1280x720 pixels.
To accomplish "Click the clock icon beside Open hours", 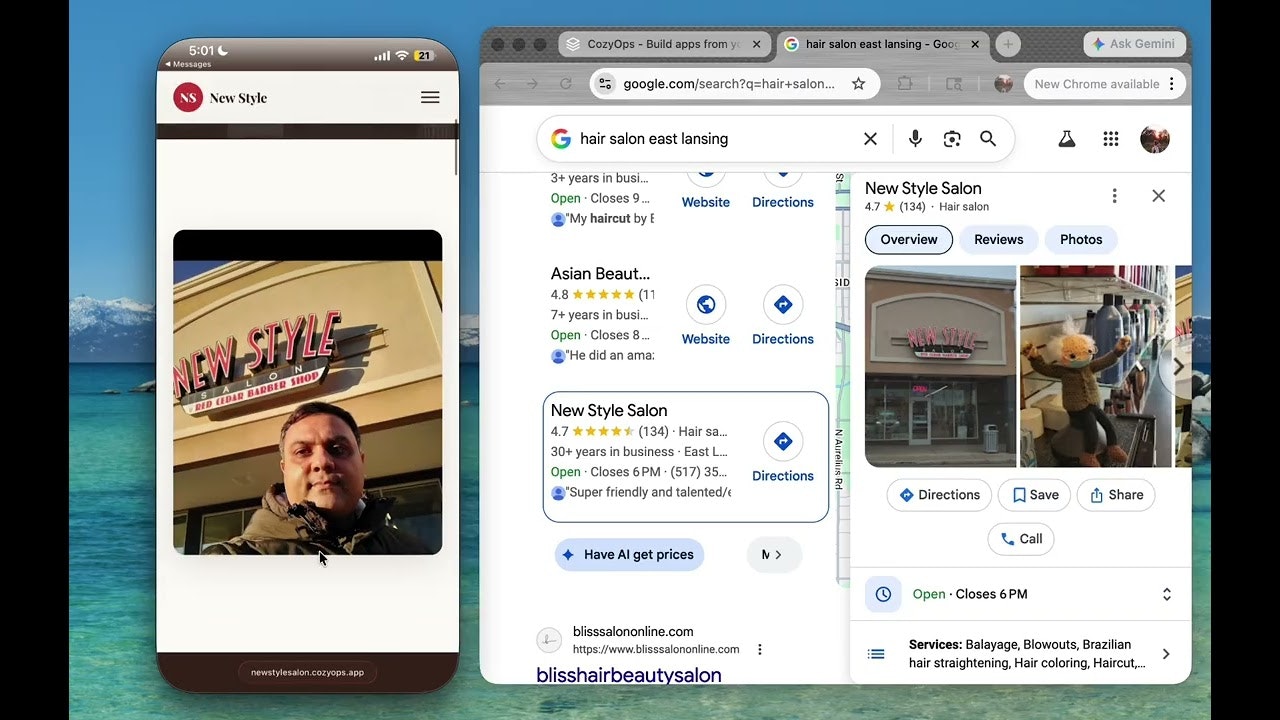I will [x=883, y=594].
